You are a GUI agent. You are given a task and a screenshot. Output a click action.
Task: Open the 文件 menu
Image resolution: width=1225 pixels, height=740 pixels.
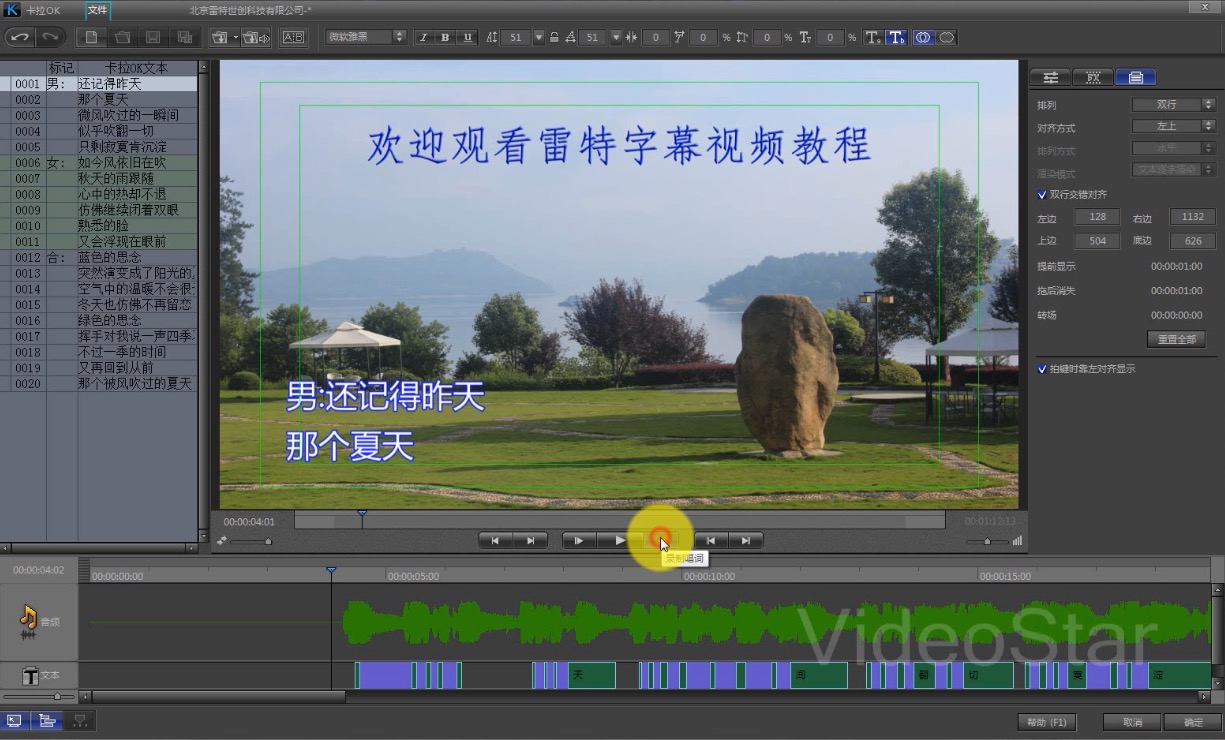click(97, 10)
